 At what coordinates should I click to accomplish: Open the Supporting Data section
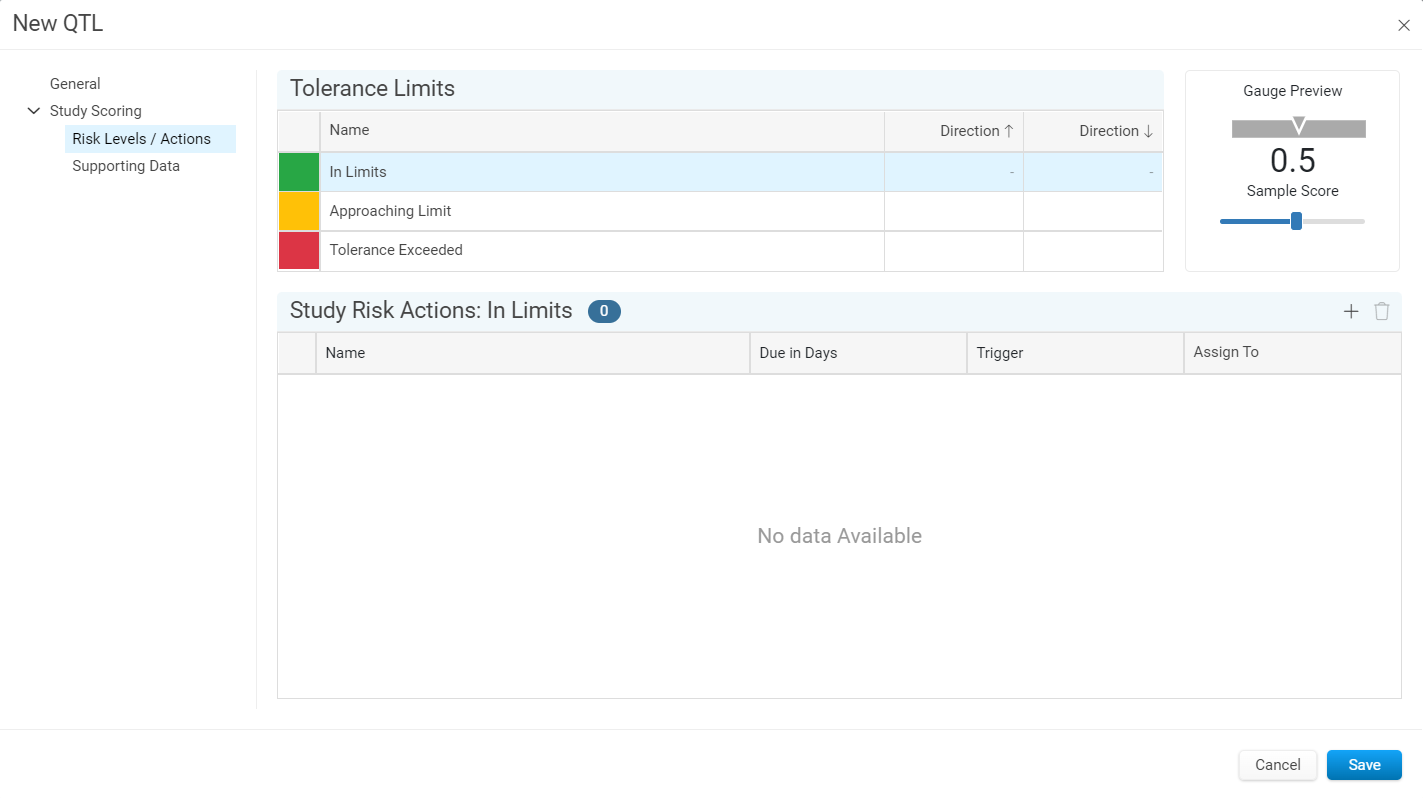pyautogui.click(x=126, y=166)
